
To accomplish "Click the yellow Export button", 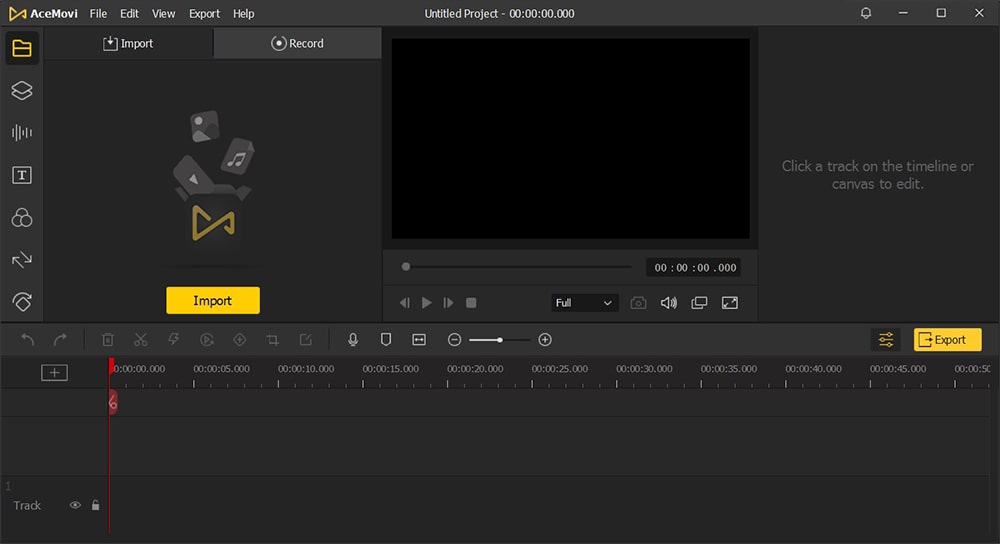I will point(947,340).
